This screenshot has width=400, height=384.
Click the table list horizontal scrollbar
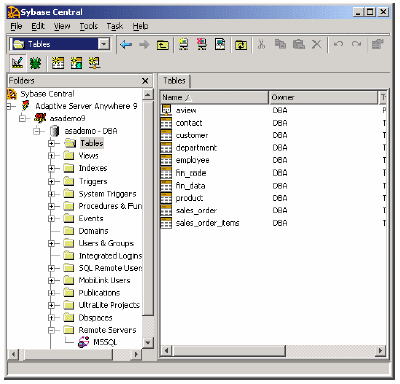[273, 351]
